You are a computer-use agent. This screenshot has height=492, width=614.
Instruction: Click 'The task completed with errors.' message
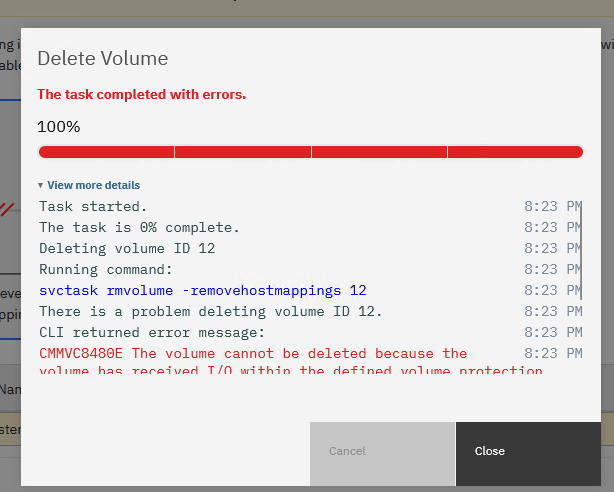tap(141, 94)
